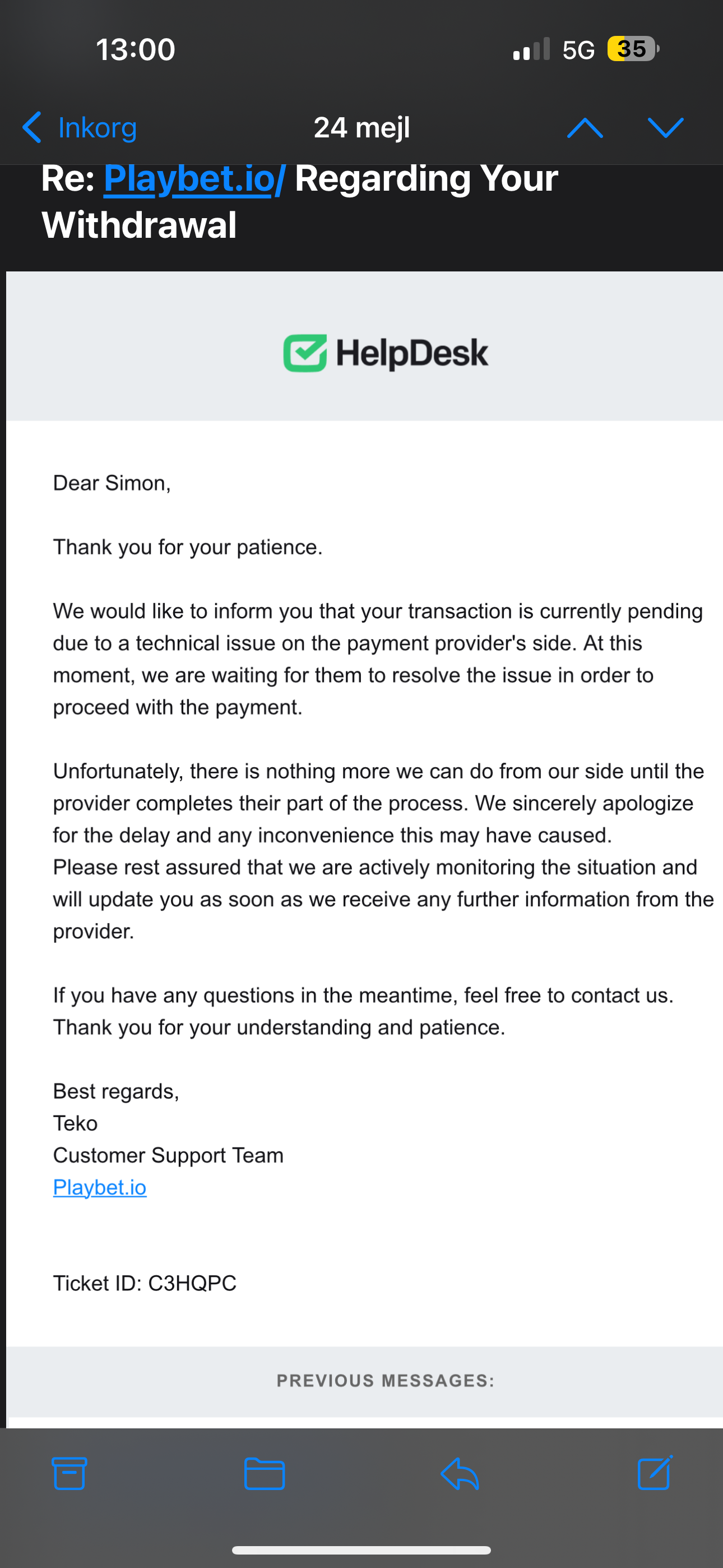
Task: Compose a new message with pencil icon
Action: [x=655, y=1474]
